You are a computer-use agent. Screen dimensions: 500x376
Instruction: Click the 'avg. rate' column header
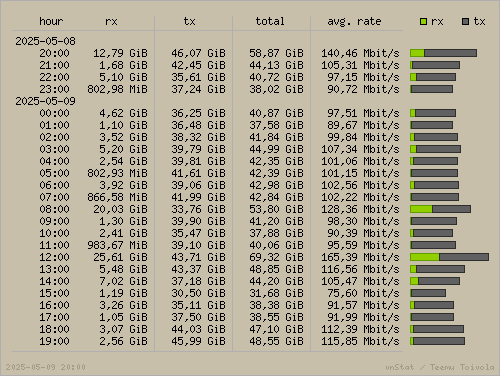354,22
